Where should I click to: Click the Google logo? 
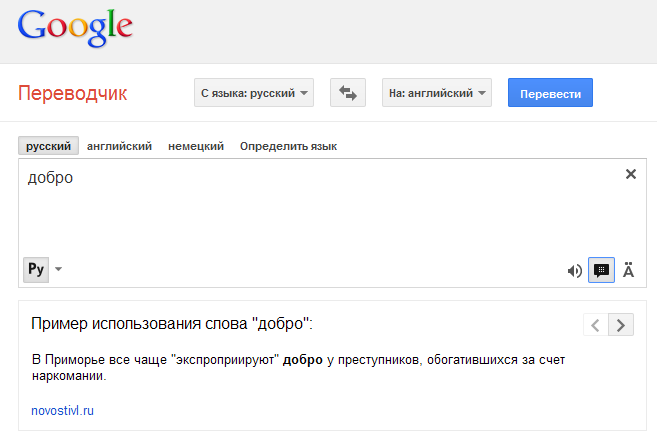coord(75,28)
